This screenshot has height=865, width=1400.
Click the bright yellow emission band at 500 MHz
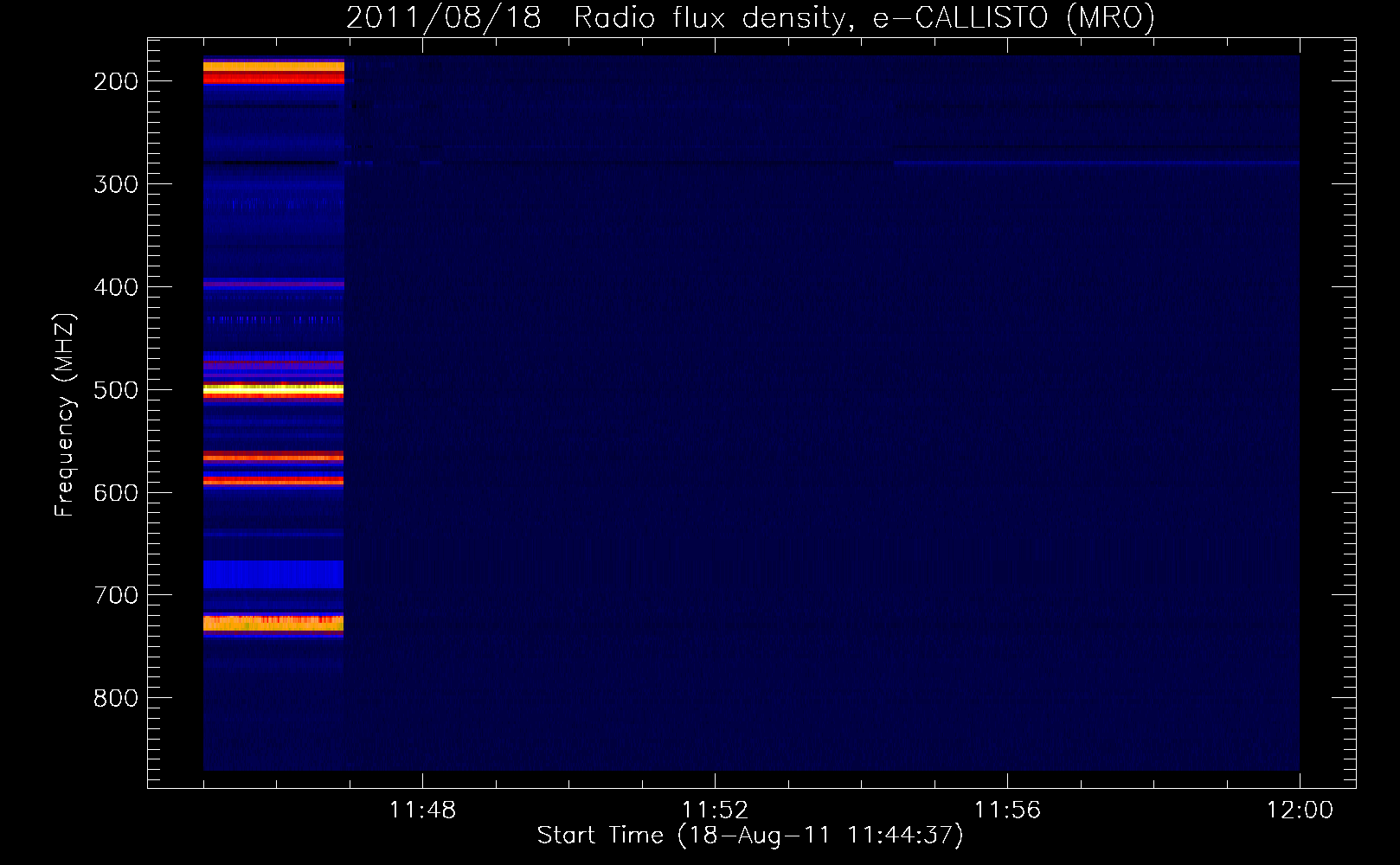coord(273,390)
